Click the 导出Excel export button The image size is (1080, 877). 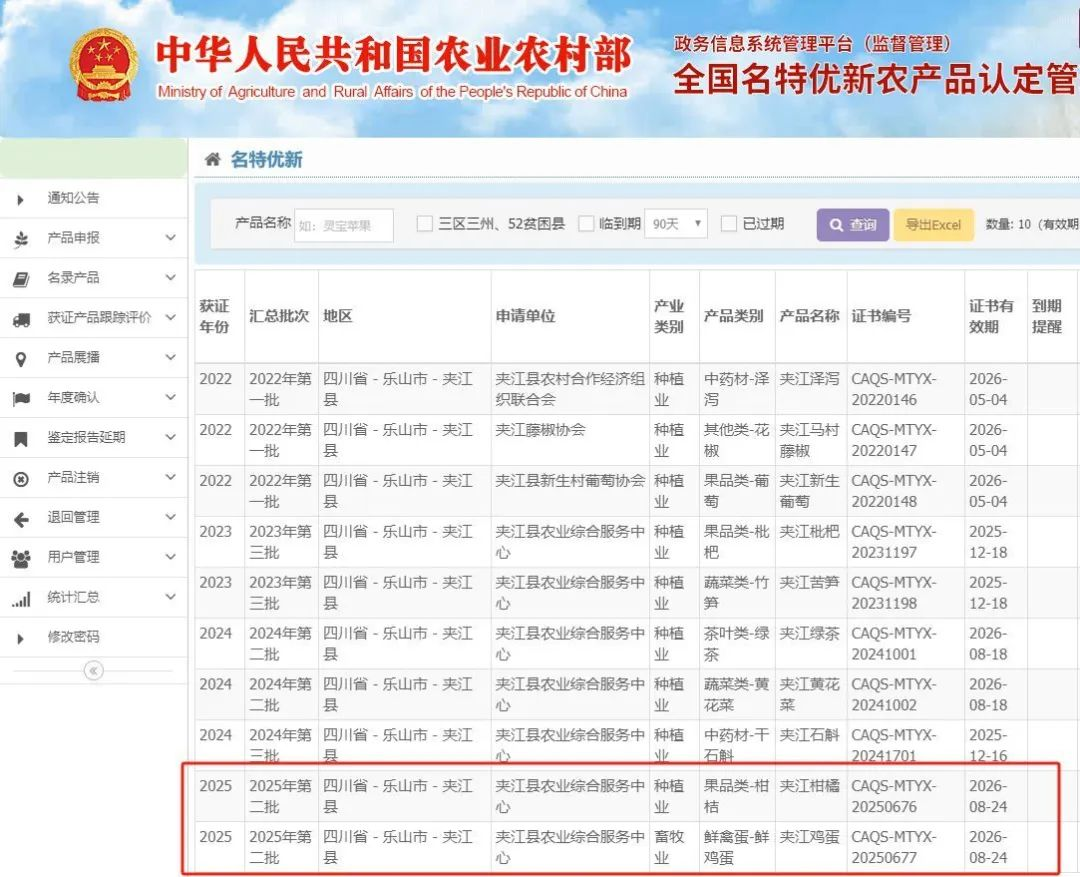pyautogui.click(x=933, y=225)
